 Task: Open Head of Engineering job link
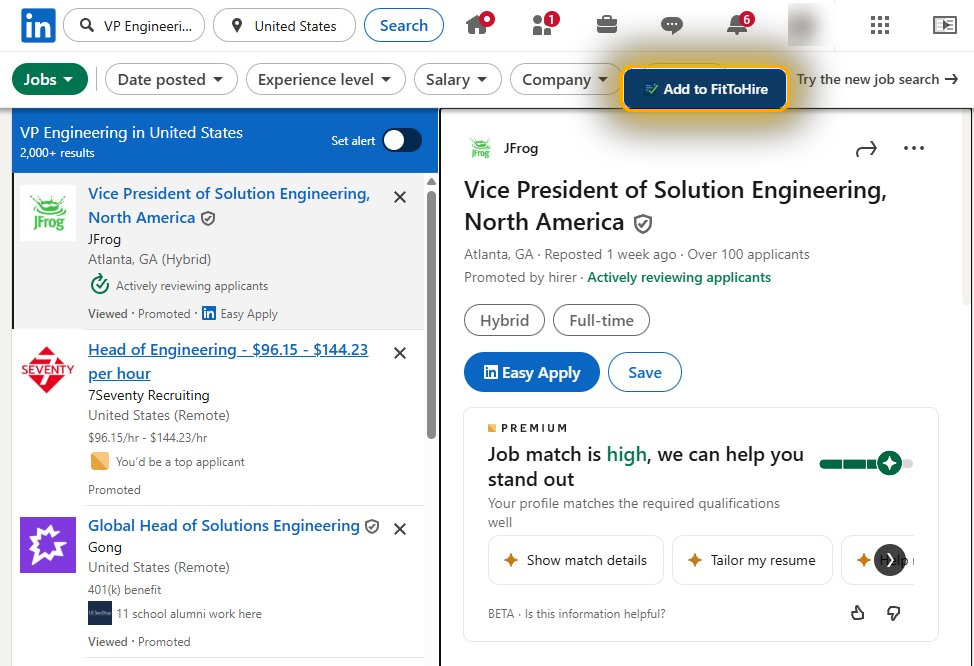(228, 362)
